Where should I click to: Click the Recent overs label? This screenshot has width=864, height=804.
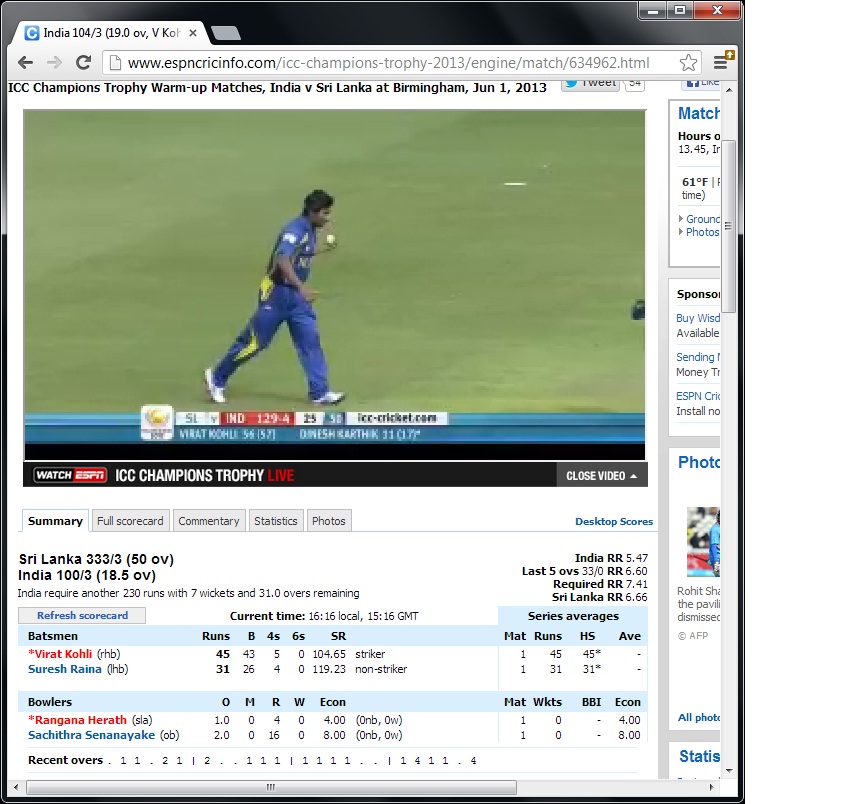point(66,760)
